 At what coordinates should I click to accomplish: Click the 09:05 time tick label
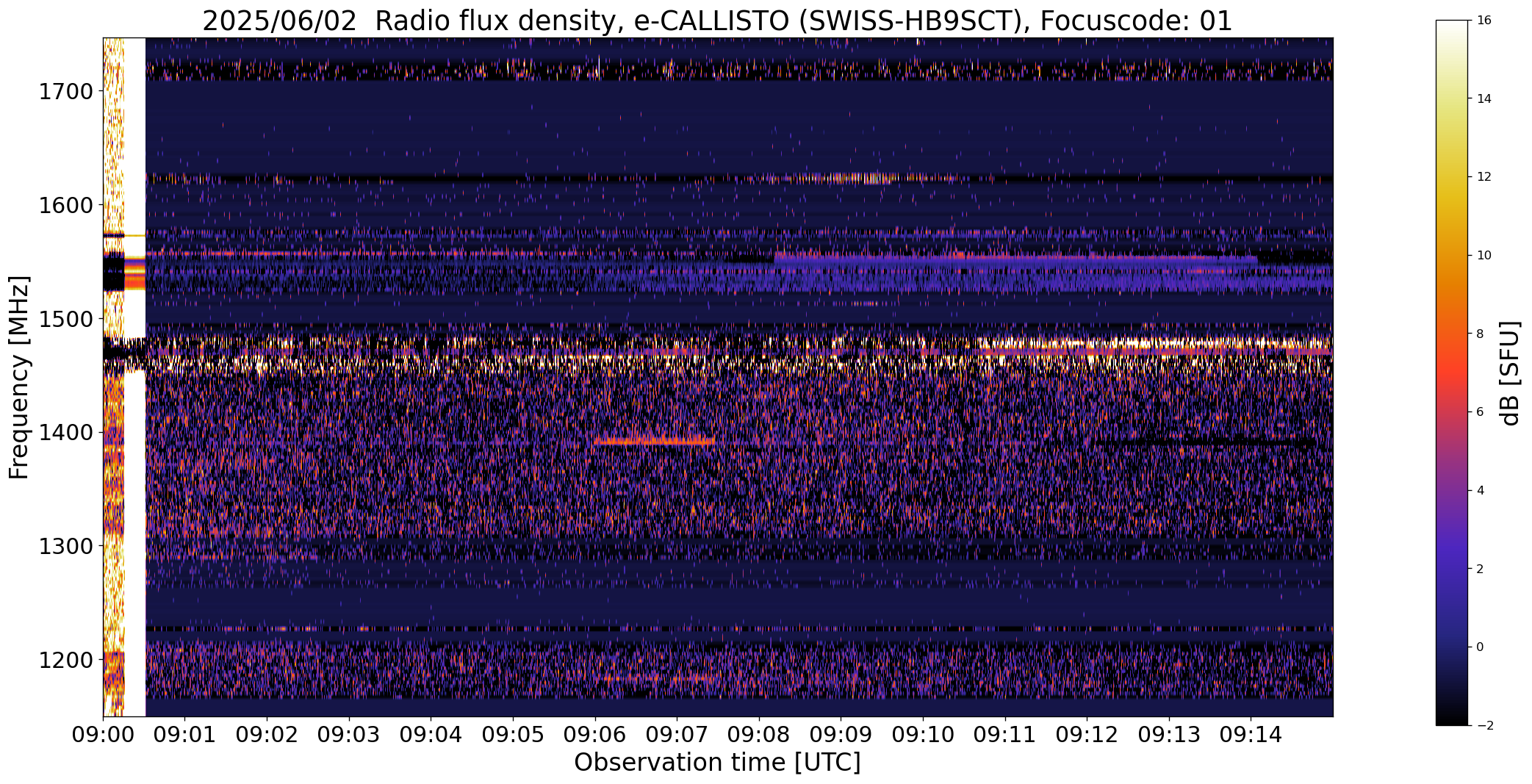click(513, 735)
